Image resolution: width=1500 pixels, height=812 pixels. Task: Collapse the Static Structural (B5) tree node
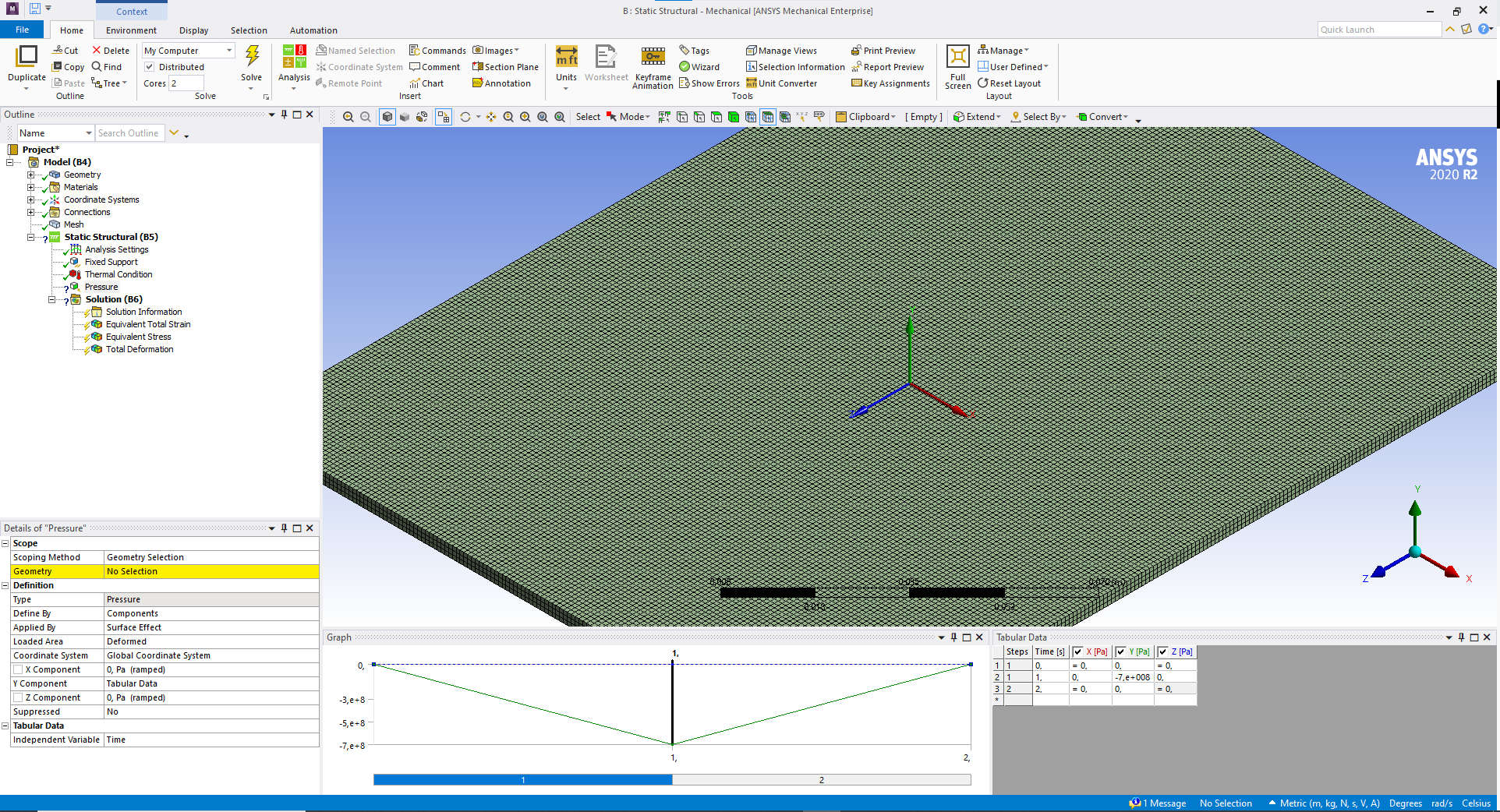point(31,237)
